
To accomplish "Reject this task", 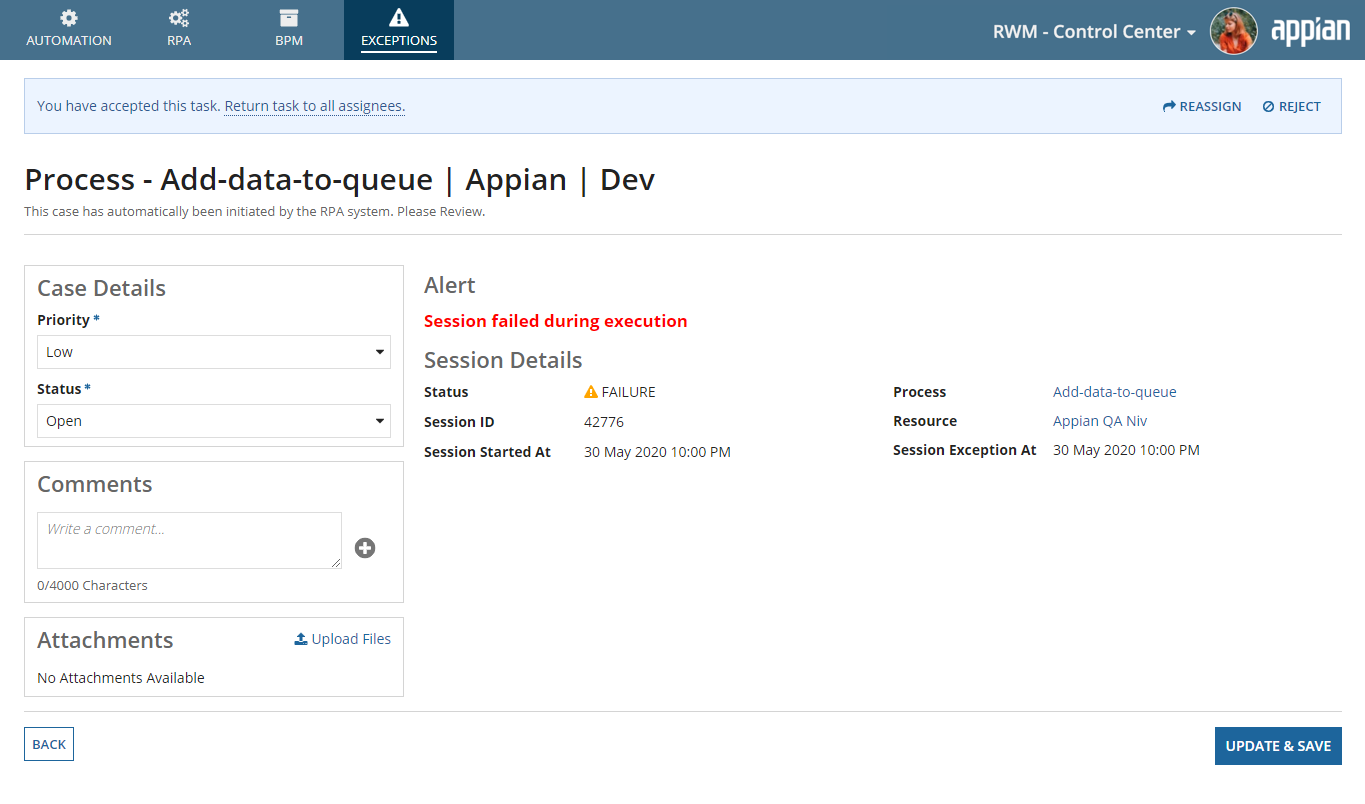I will pos(1291,106).
